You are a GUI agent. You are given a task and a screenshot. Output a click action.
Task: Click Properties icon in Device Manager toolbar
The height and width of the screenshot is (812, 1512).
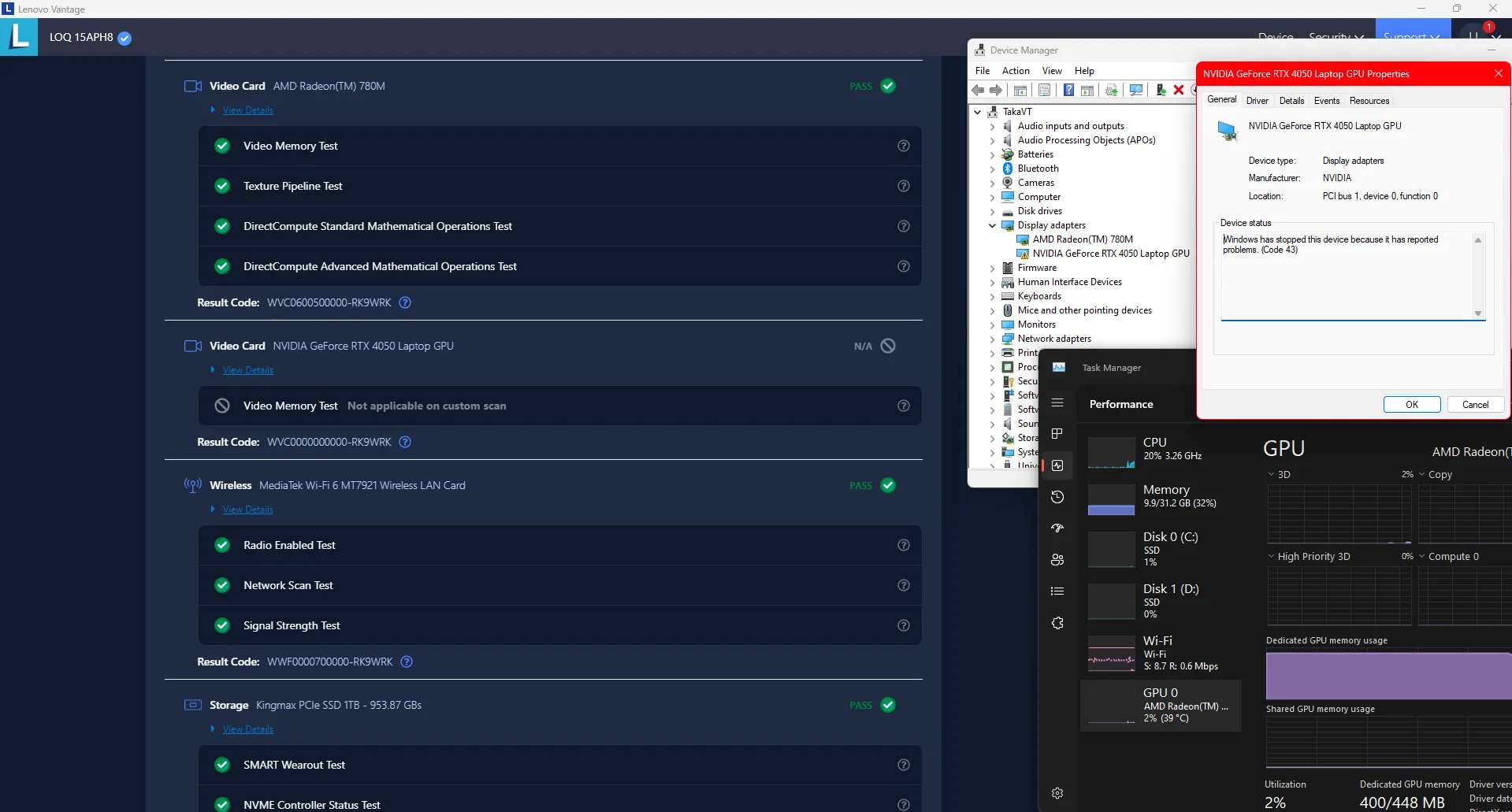click(1045, 91)
